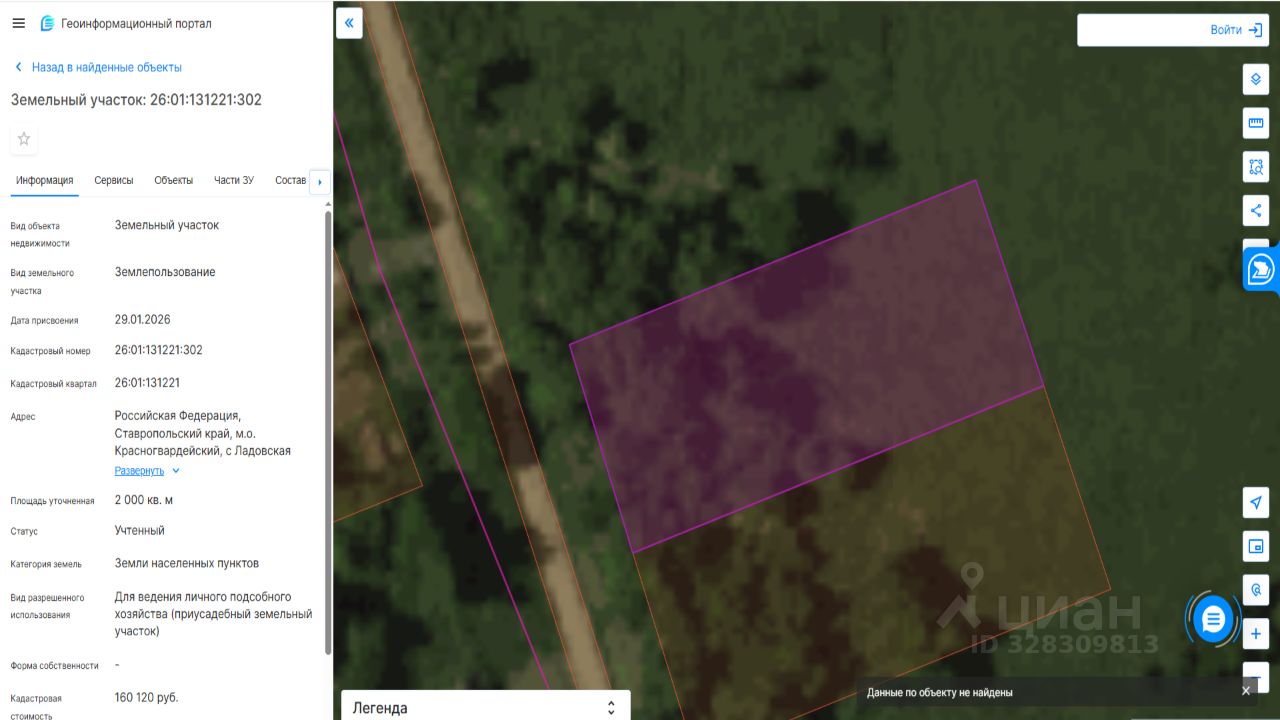Add the parcel to favorites with the star

coord(24,139)
